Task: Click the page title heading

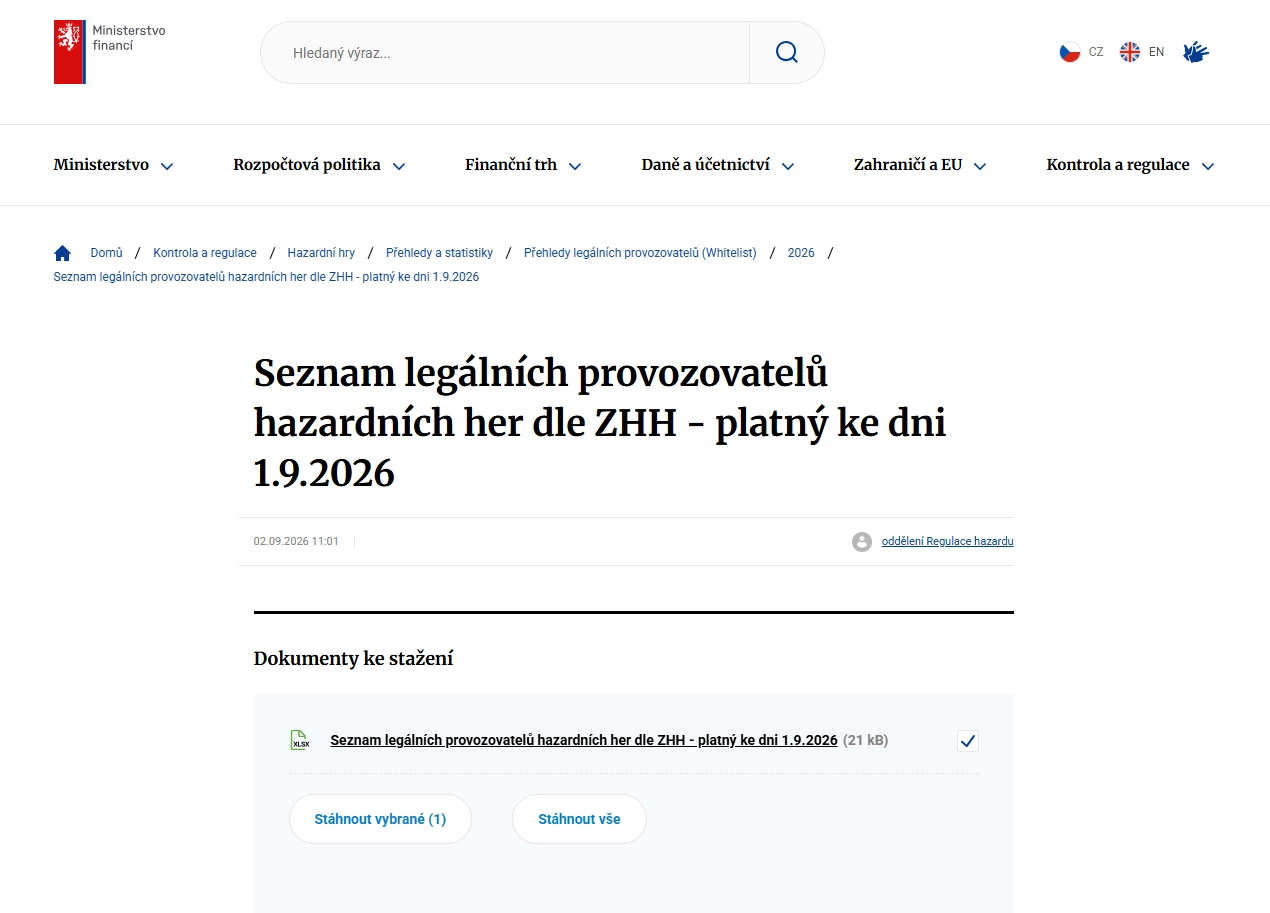Action: pyautogui.click(x=600, y=423)
